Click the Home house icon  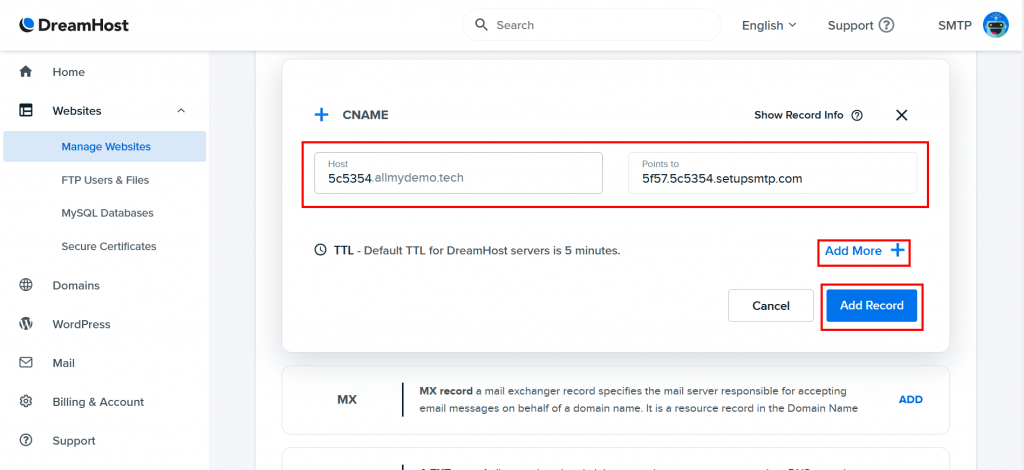click(x=25, y=72)
